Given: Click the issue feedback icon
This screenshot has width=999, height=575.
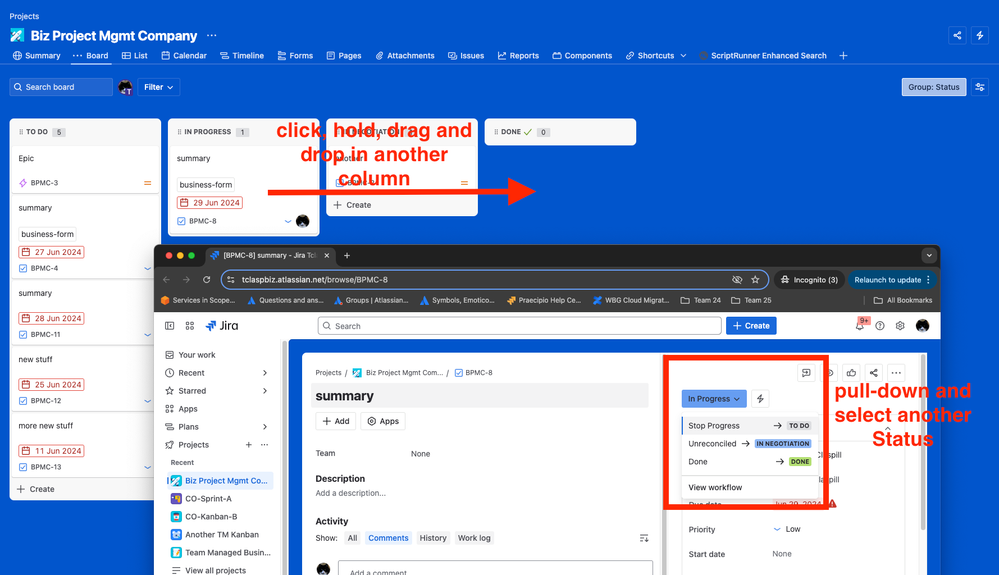Looking at the screenshot, I should click(x=806, y=373).
